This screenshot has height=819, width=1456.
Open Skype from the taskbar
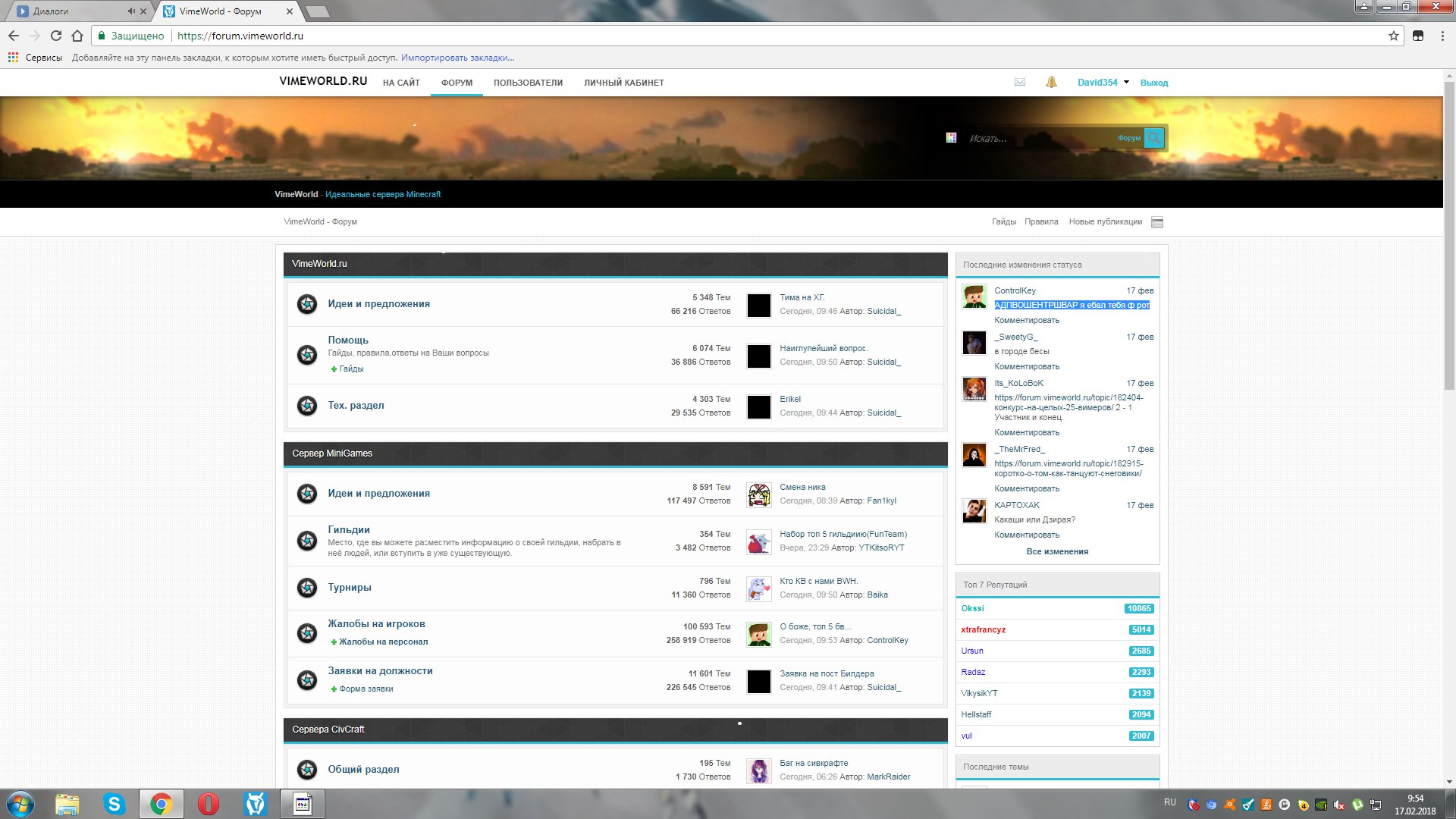click(x=115, y=804)
